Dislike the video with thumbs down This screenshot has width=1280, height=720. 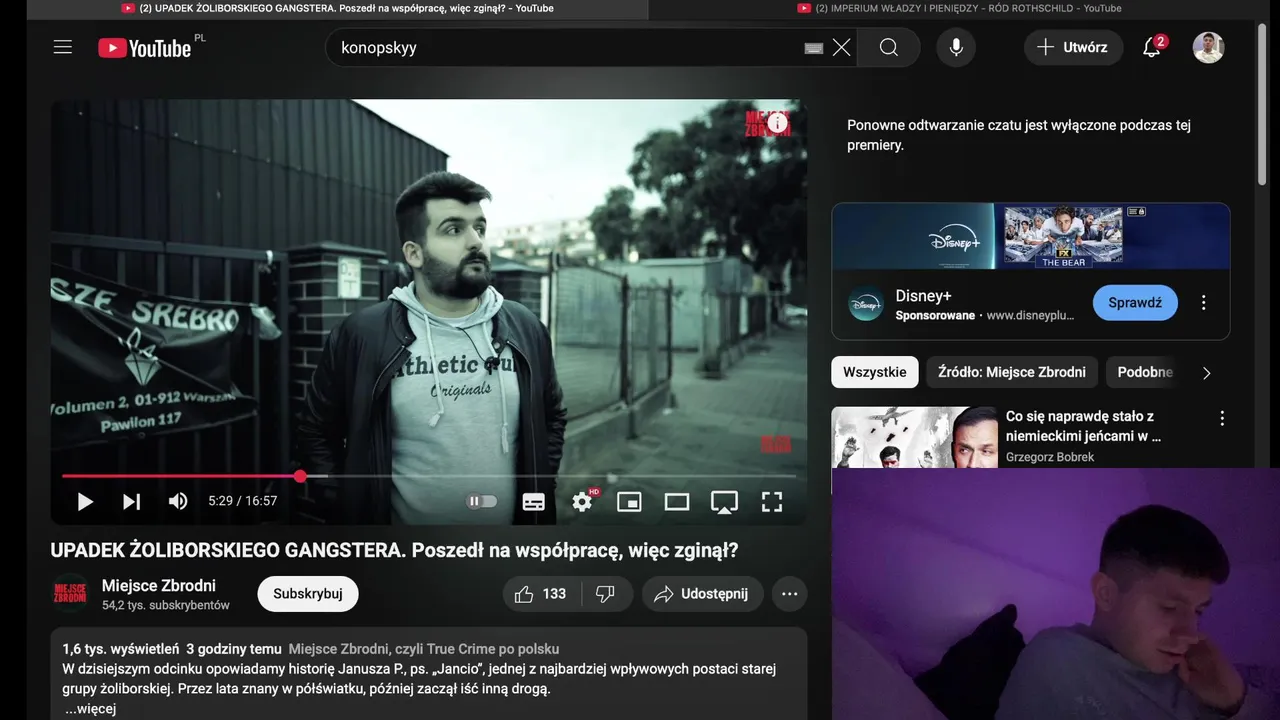[605, 594]
